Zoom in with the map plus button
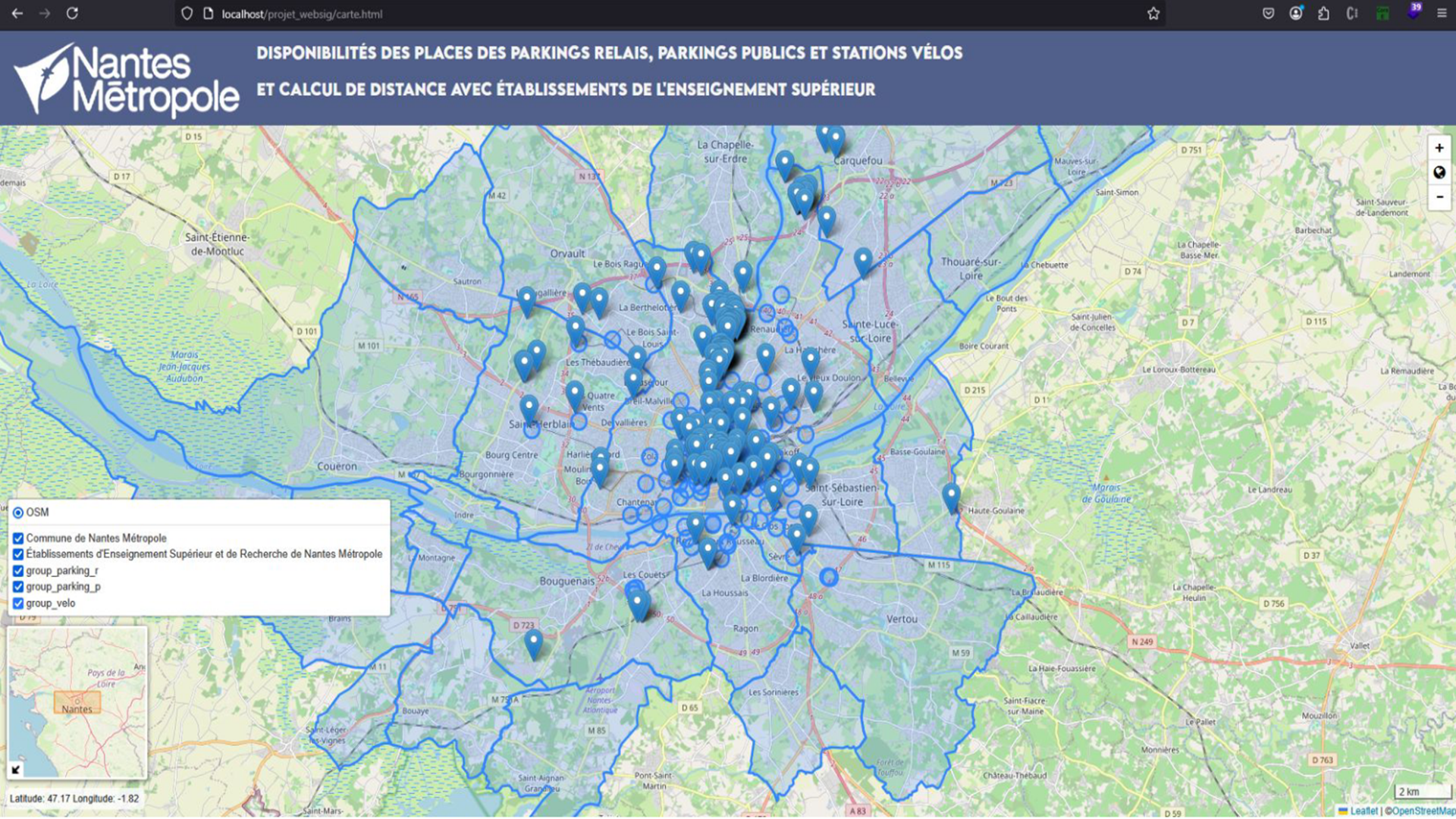The image size is (1456, 819). point(1439,148)
